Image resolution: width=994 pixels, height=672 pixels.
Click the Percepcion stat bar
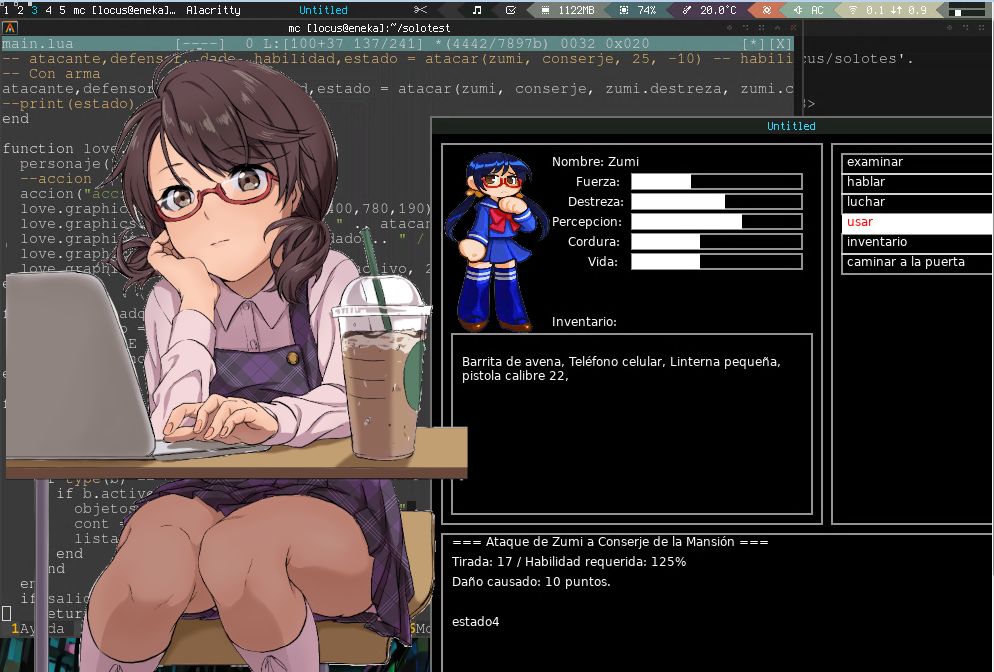(716, 222)
